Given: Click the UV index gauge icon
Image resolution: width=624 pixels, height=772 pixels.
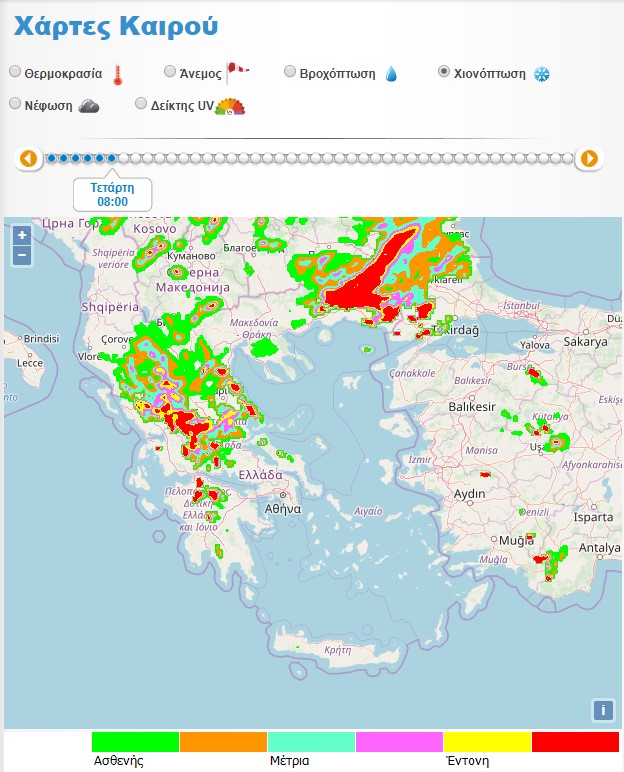Looking at the screenshot, I should point(230,106).
